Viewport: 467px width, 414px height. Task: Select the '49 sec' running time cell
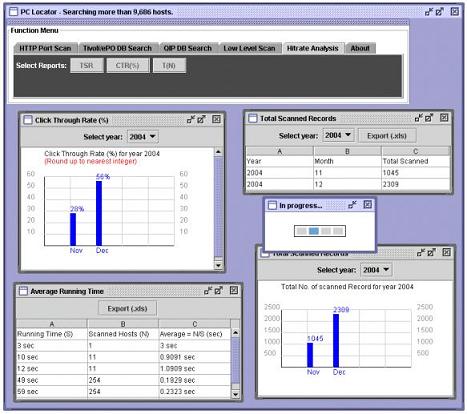point(52,380)
